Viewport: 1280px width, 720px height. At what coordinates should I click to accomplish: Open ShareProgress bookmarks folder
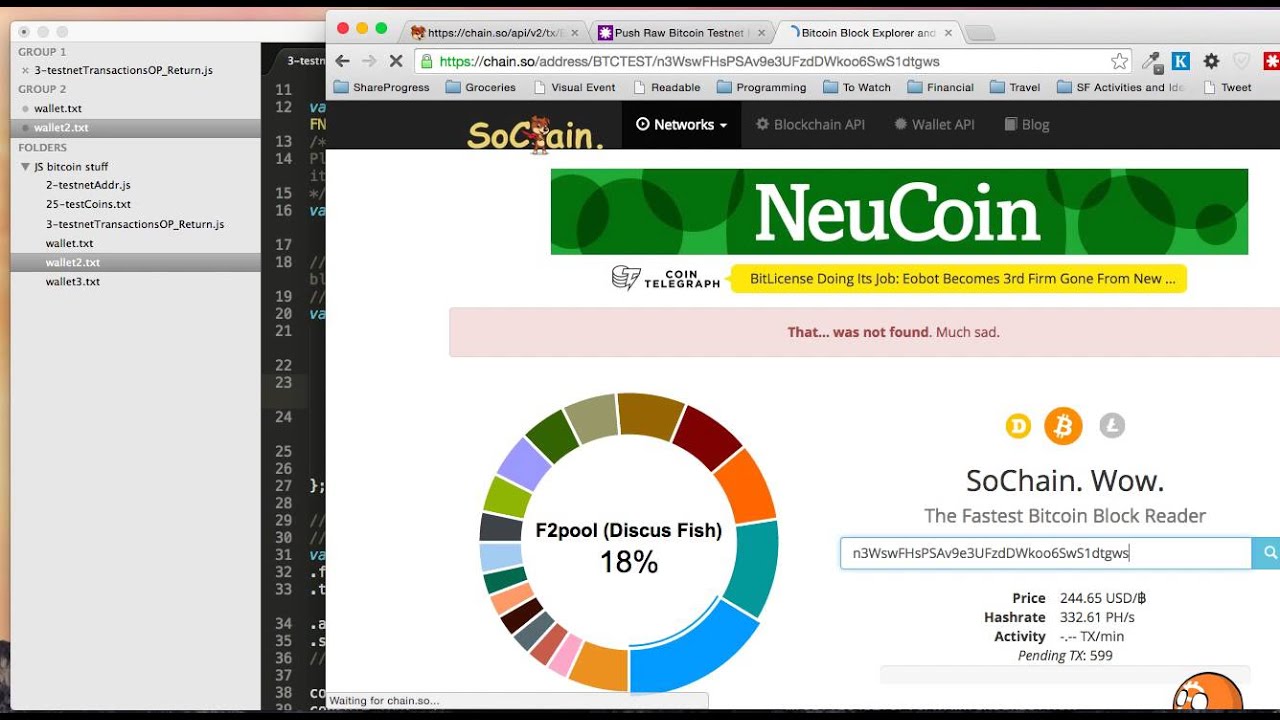(x=381, y=87)
